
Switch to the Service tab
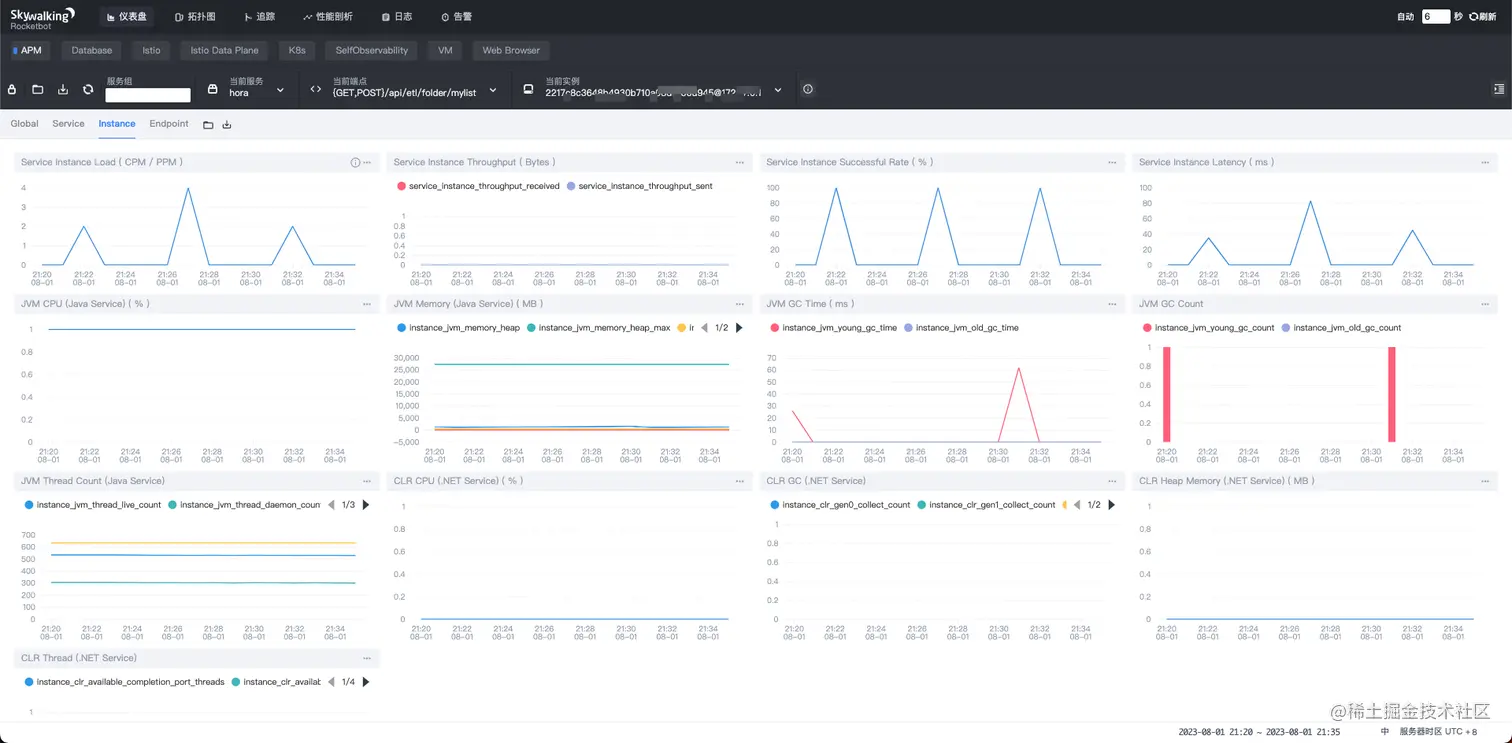[68, 124]
